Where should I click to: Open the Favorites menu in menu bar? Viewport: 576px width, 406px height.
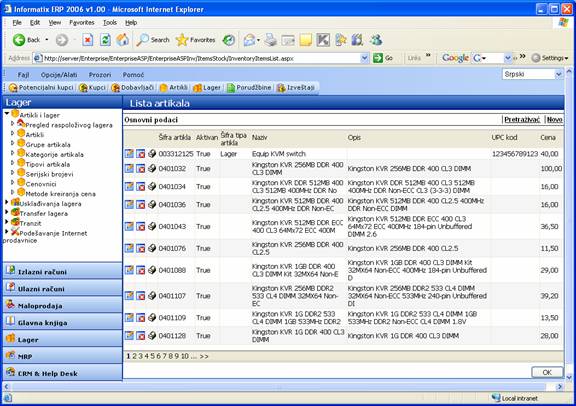click(82, 23)
